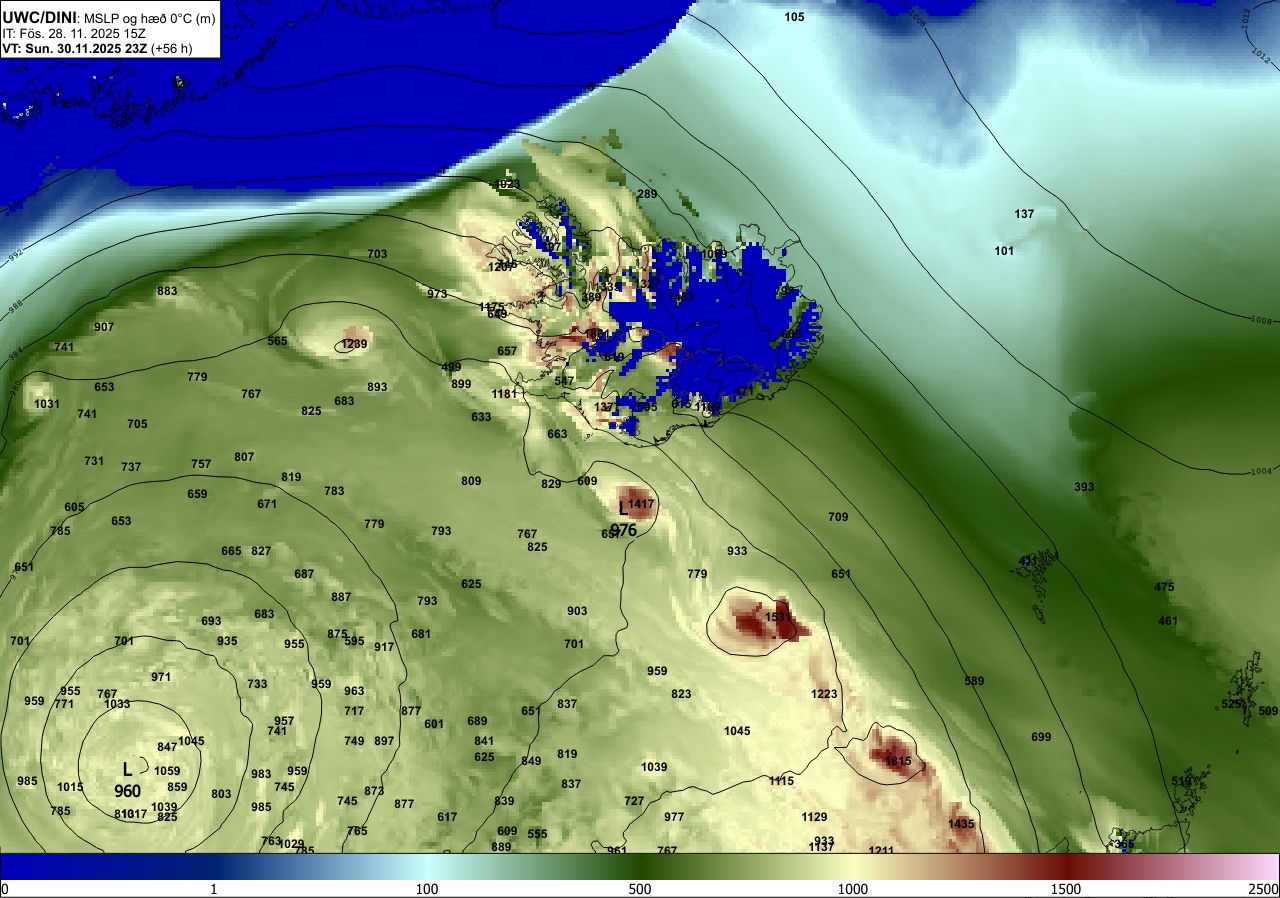This screenshot has height=898, width=1280.
Task: Click the height value 903
Action: 577,611
